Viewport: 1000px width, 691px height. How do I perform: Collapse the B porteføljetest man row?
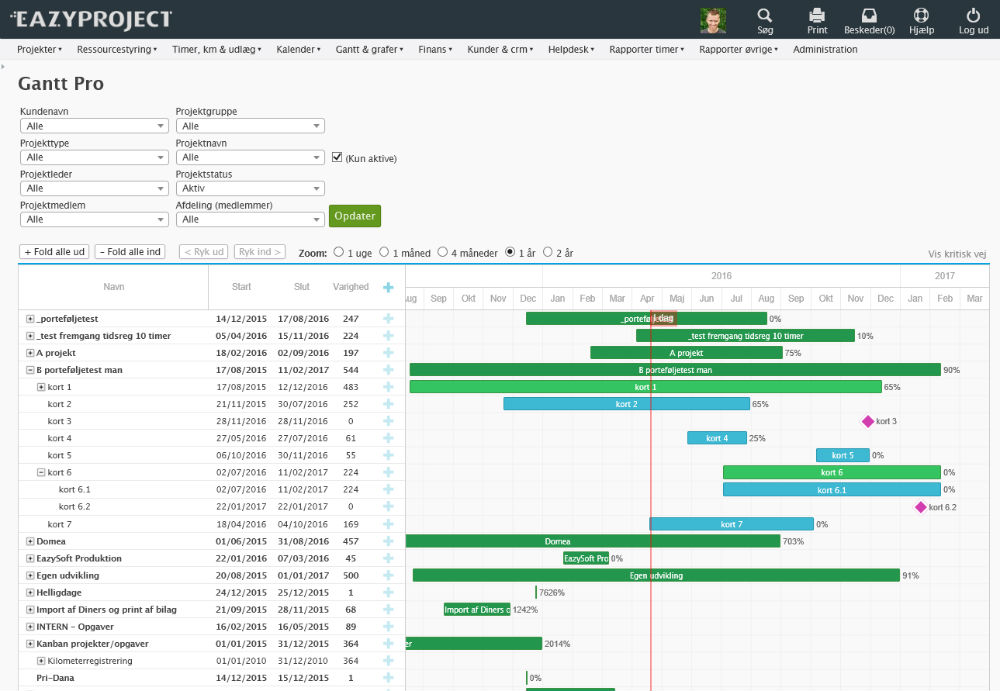pyautogui.click(x=30, y=370)
